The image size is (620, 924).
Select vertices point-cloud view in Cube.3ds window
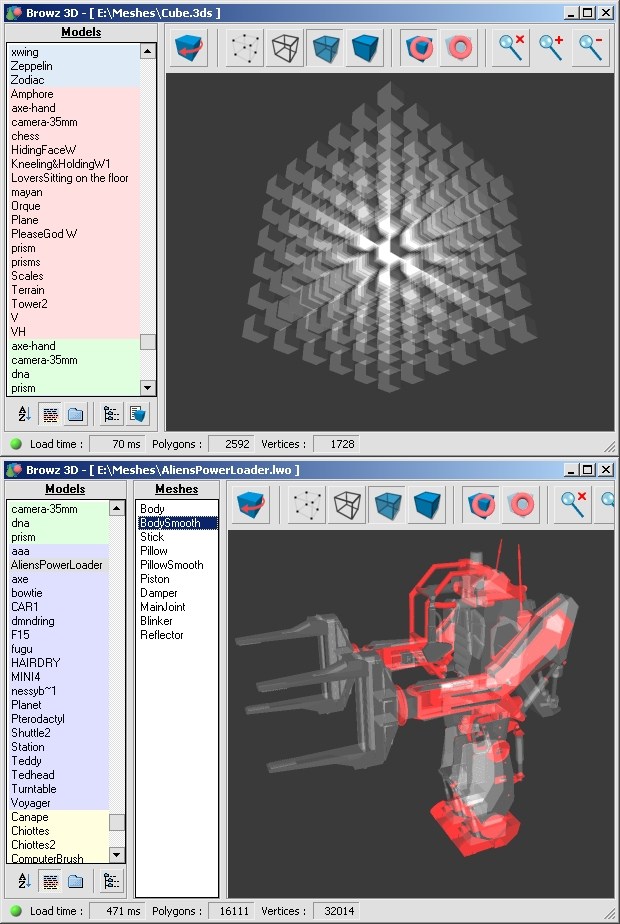pyautogui.click(x=245, y=47)
